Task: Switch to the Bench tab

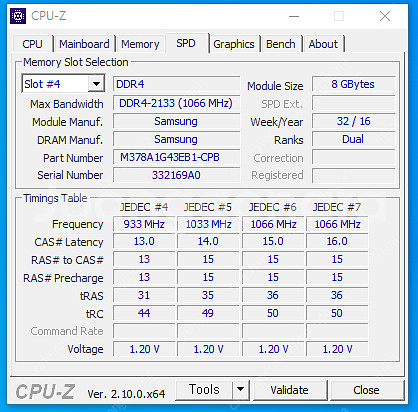Action: click(281, 44)
